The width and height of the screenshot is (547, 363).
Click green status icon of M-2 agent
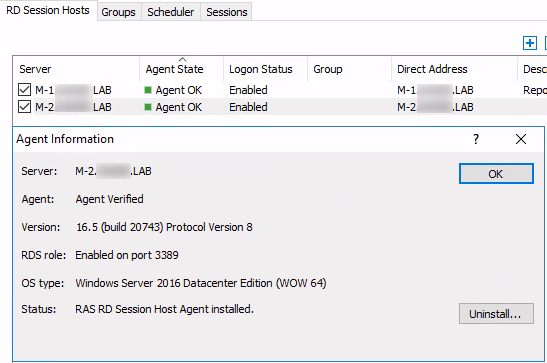coord(148,107)
